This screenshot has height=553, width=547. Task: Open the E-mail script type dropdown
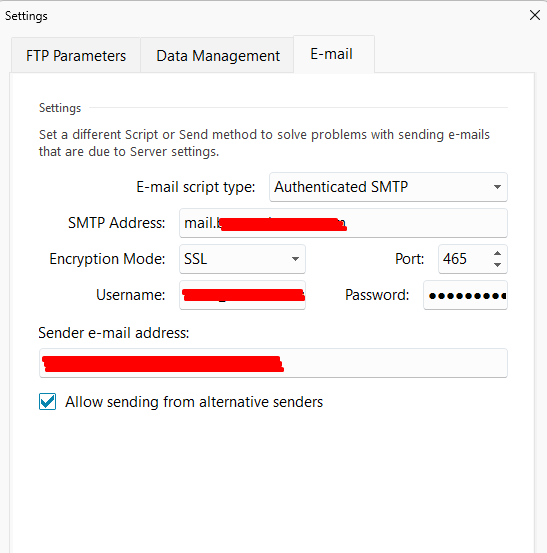[388, 187]
